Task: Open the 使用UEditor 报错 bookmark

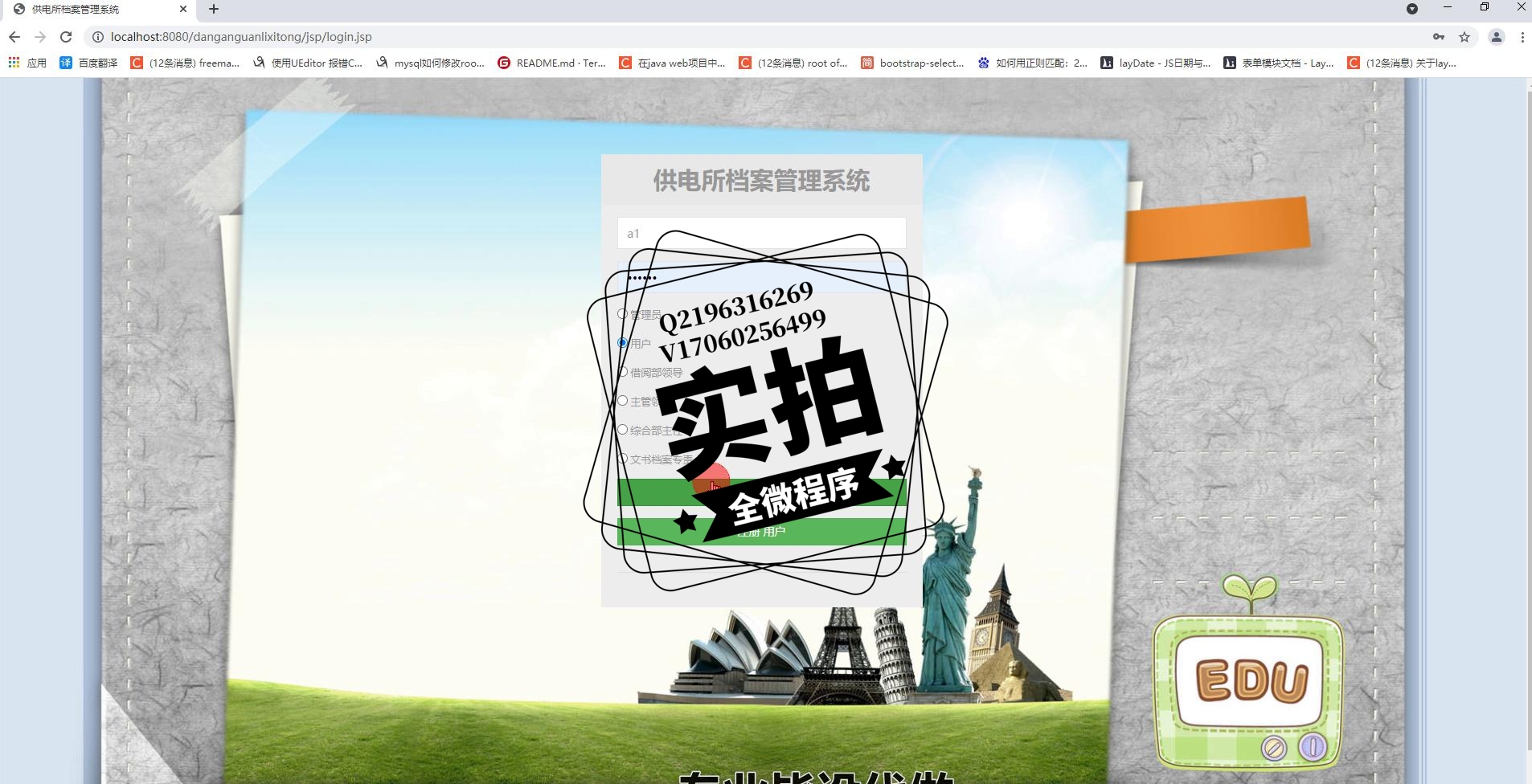Action: pyautogui.click(x=308, y=63)
